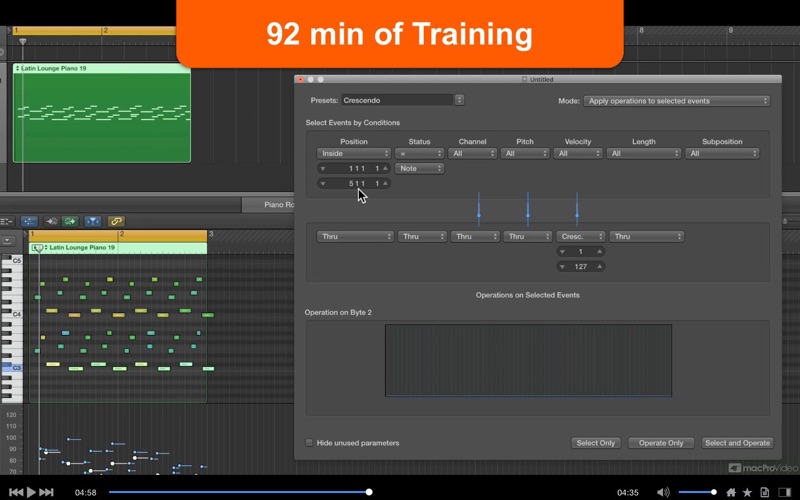Click the video progress bar

coord(239,492)
